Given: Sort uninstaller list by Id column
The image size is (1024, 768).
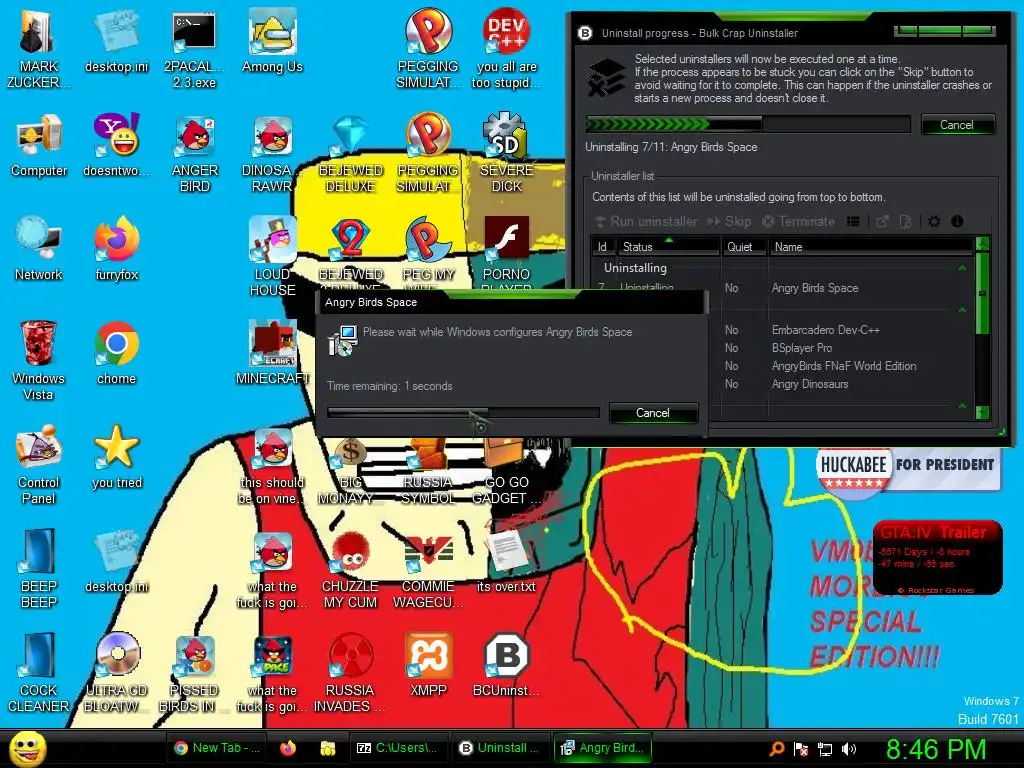Looking at the screenshot, I should click(603, 247).
